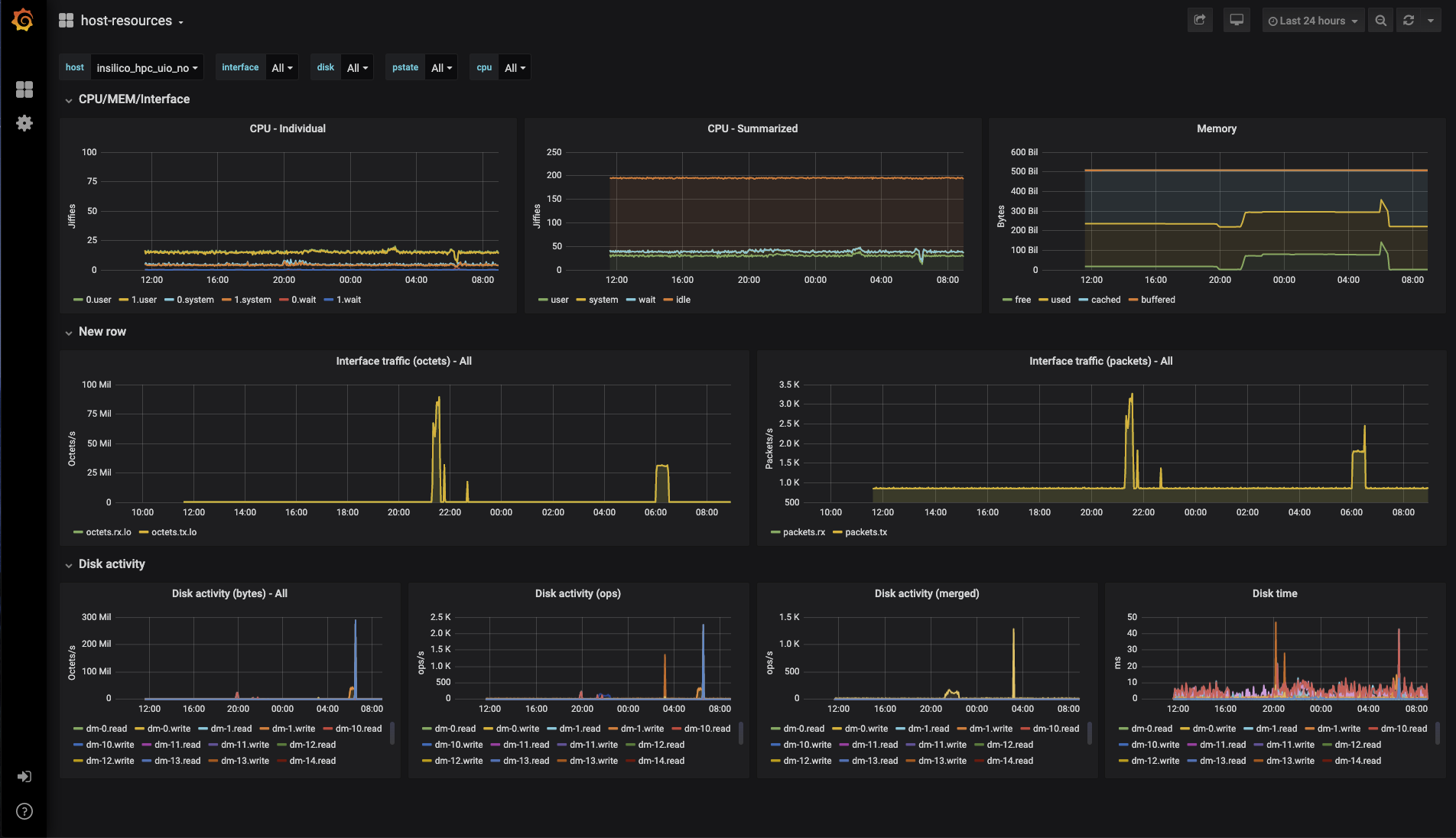This screenshot has height=838, width=1456.
Task: Open the pstate variable All dropdown
Action: pyautogui.click(x=441, y=67)
